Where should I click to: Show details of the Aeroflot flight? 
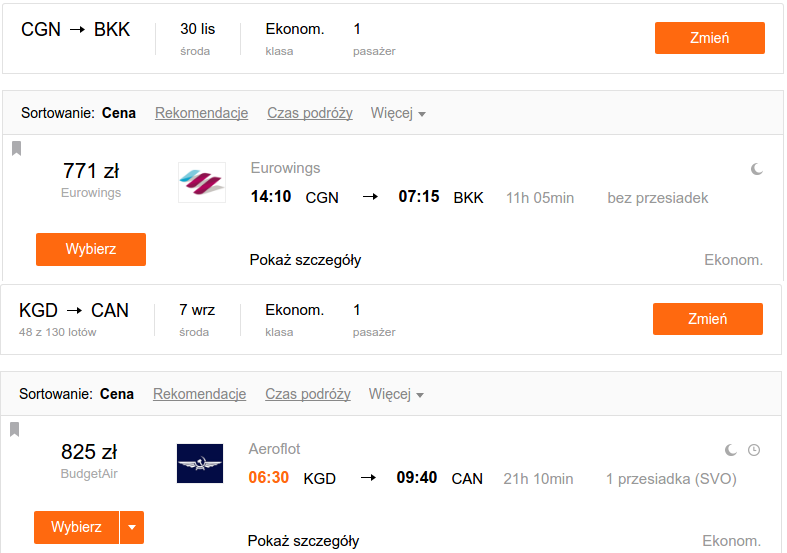(303, 541)
